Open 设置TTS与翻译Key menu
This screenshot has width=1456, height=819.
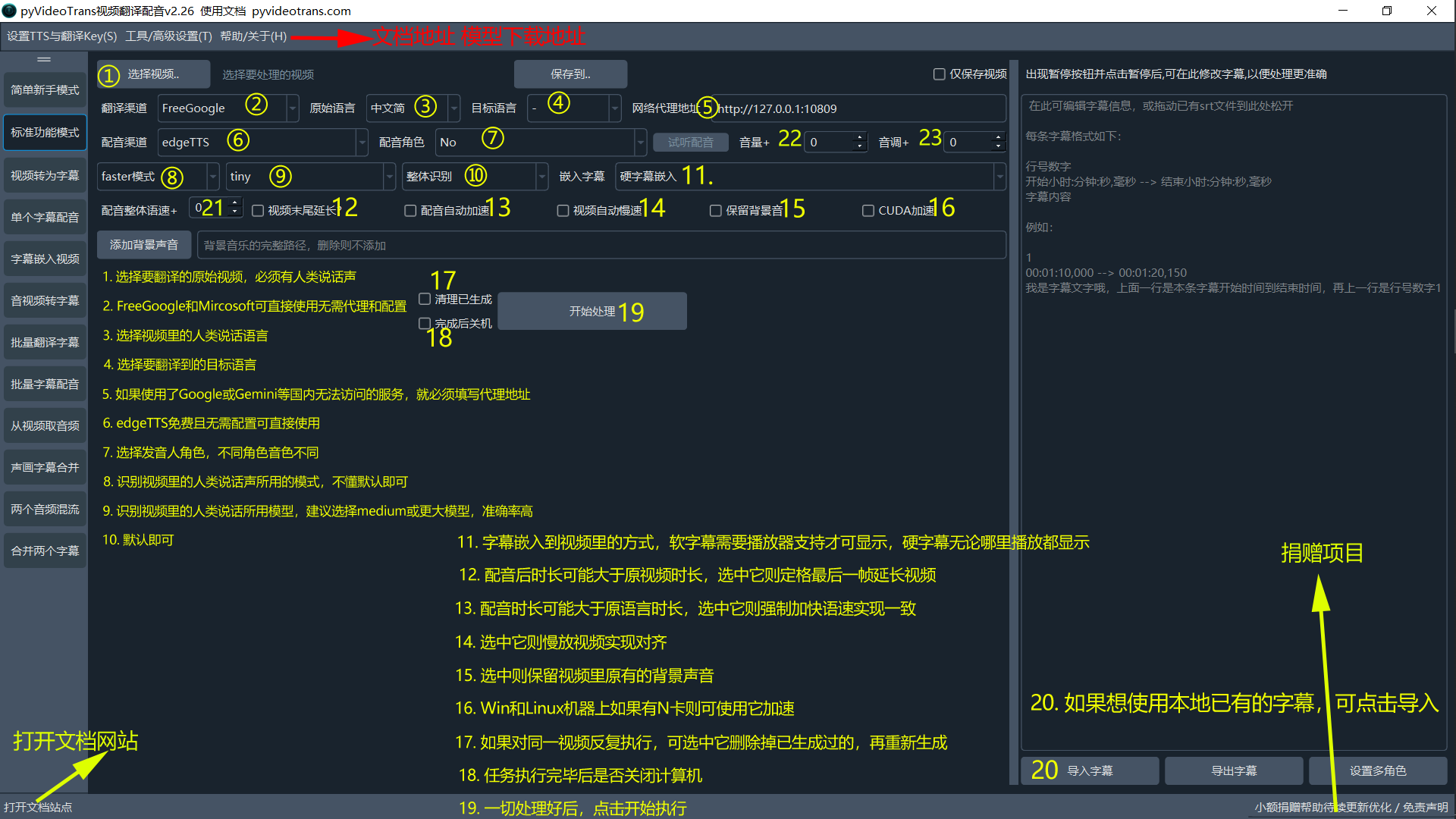62,36
